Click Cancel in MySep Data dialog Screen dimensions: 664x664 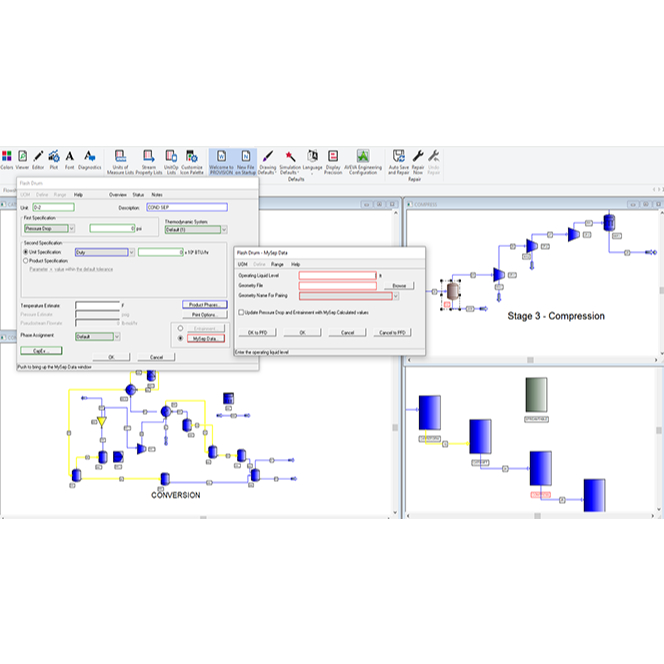pyautogui.click(x=347, y=332)
